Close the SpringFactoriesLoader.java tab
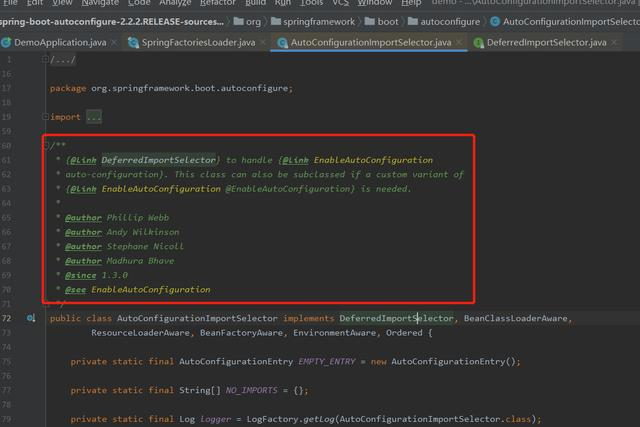This screenshot has height=427, width=640. (263, 42)
